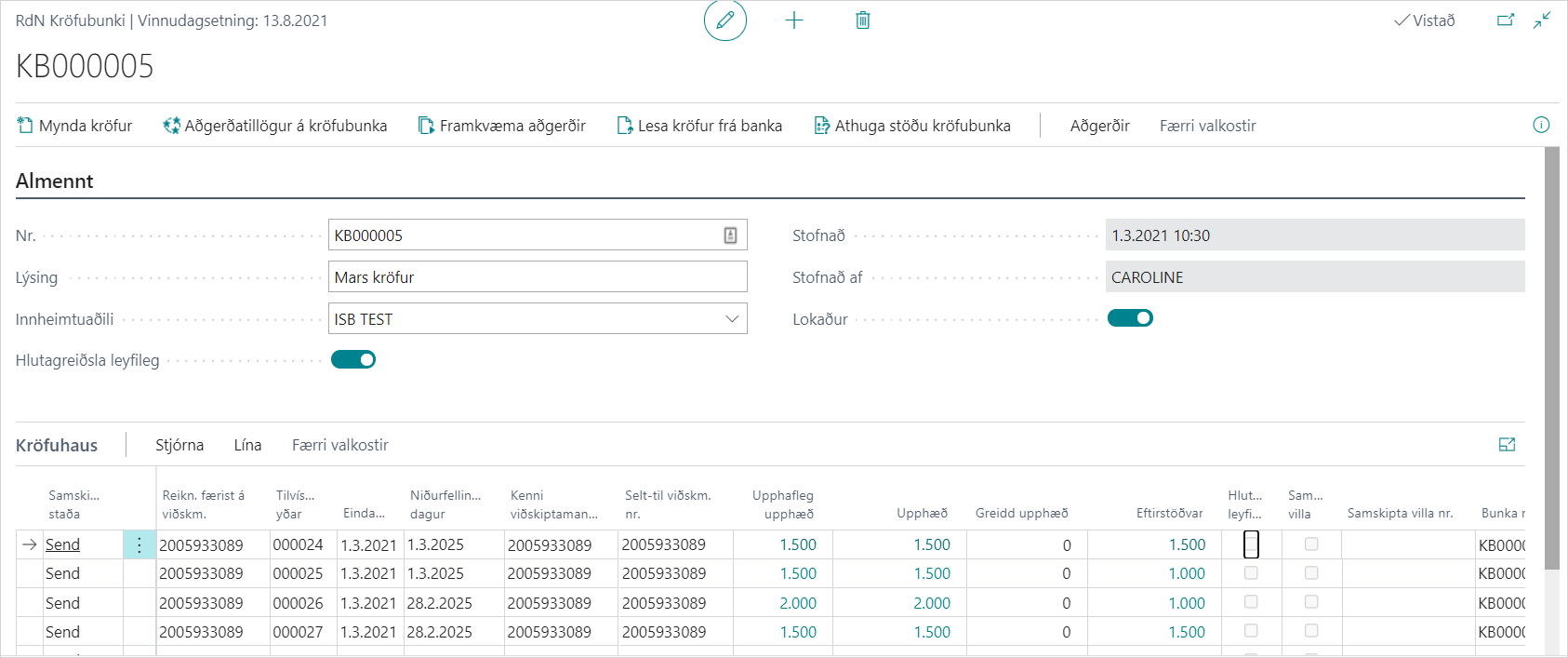Check Hlut. leyfi checkbox in first row
The image size is (1568, 658).
1251,544
